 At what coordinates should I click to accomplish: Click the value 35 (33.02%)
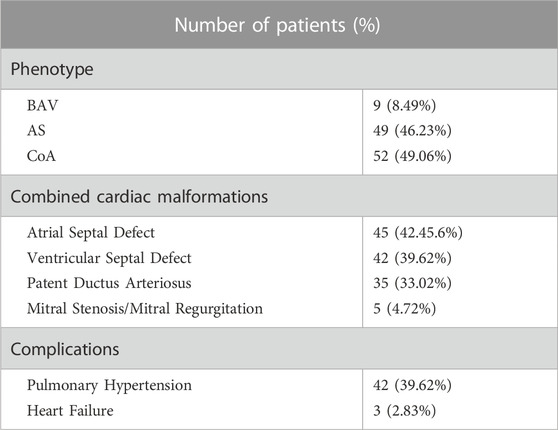click(x=412, y=283)
